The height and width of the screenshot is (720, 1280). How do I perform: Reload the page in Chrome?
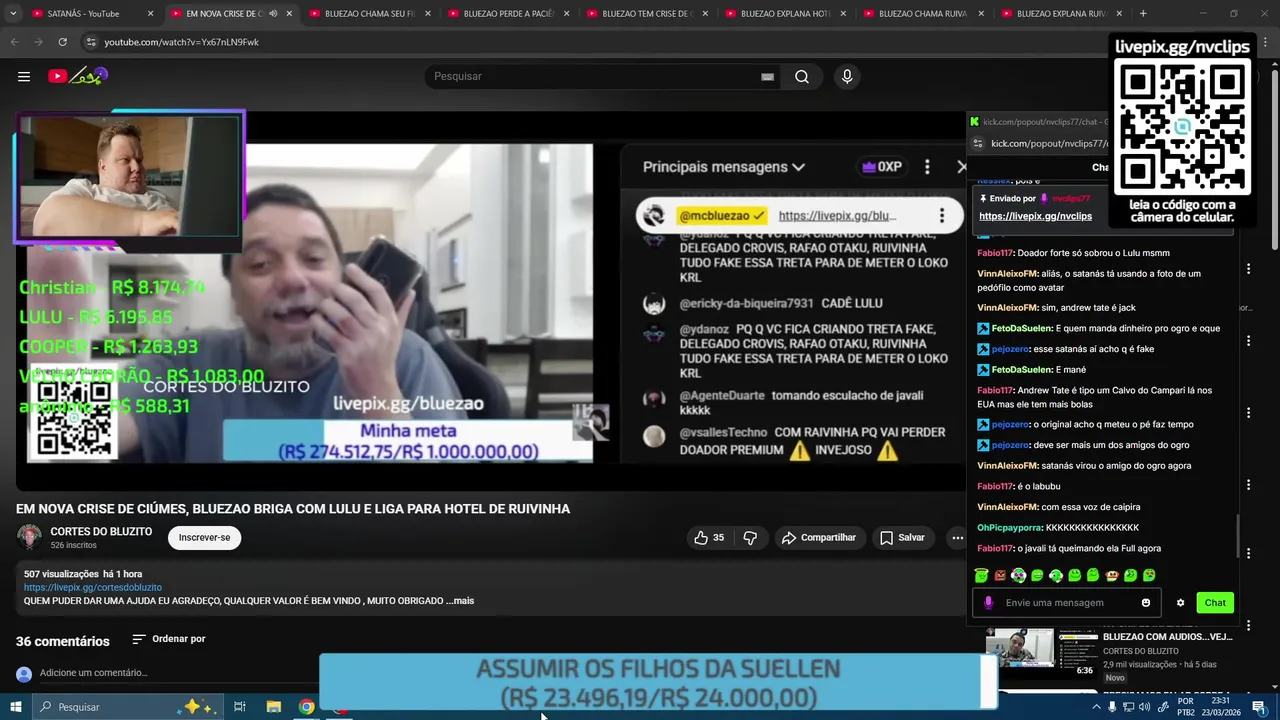point(62,42)
